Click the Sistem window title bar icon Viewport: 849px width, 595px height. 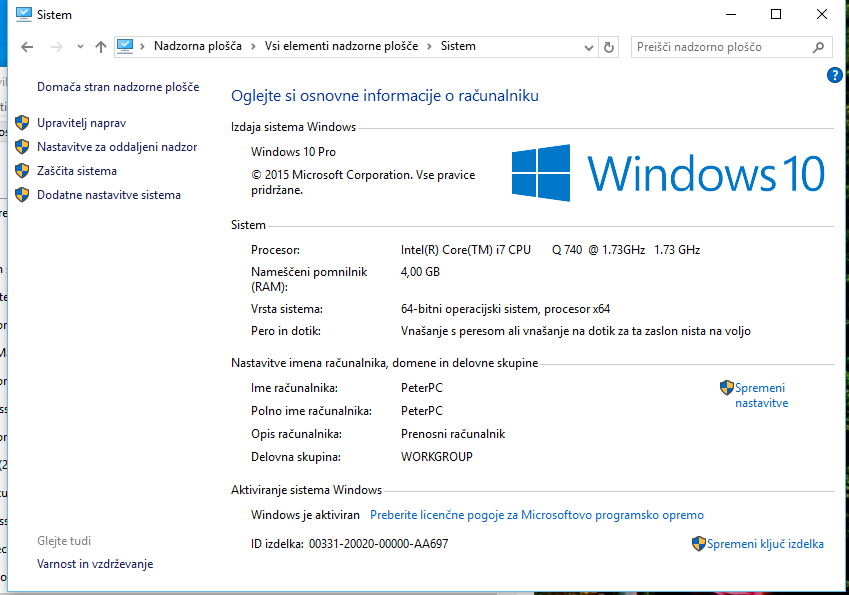point(24,15)
